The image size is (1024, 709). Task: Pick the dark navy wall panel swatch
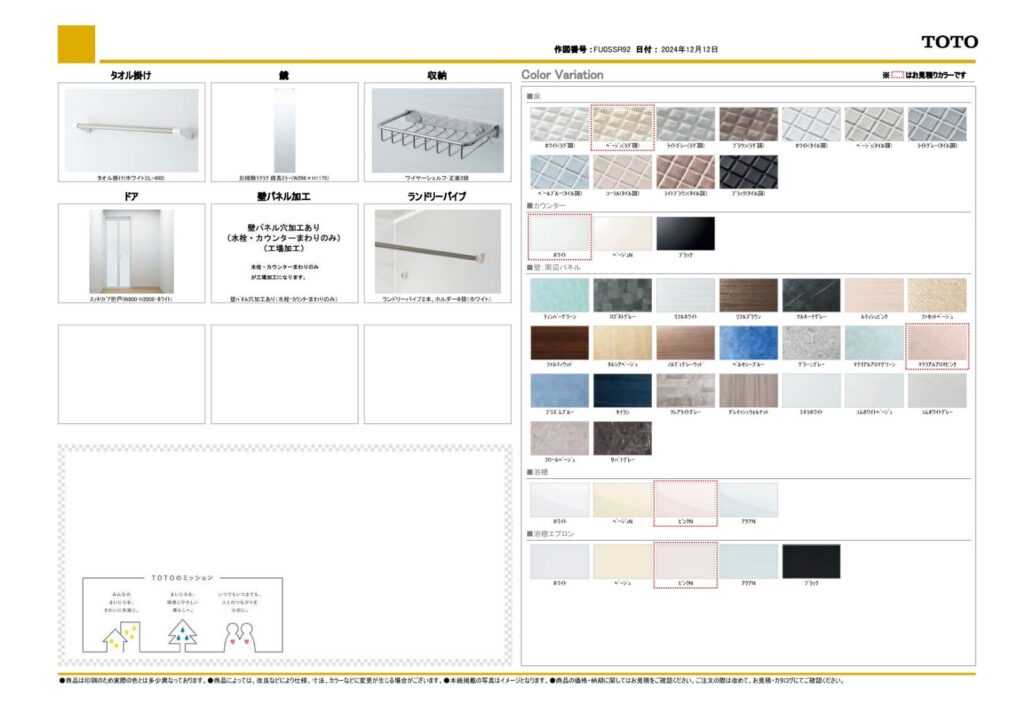pyautogui.click(x=622, y=391)
